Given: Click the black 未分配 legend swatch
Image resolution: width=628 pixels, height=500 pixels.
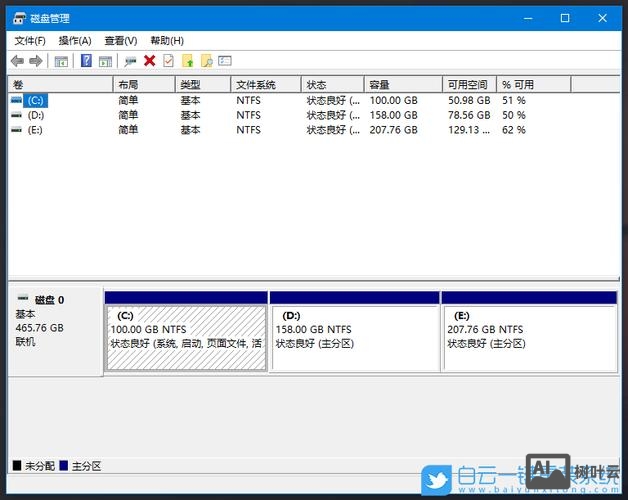Looking at the screenshot, I should click(x=17, y=466).
